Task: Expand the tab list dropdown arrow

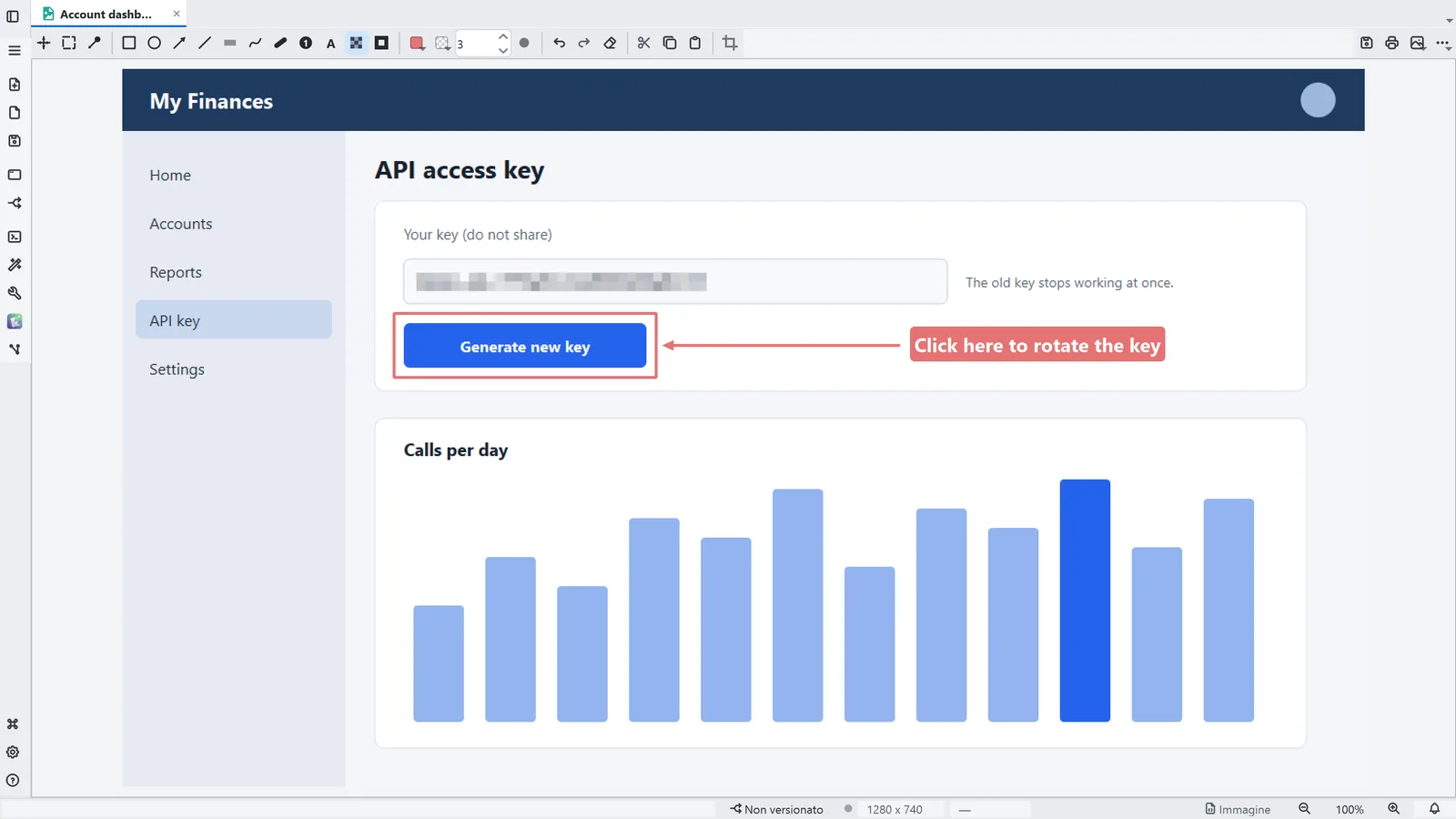Action: (x=1449, y=20)
